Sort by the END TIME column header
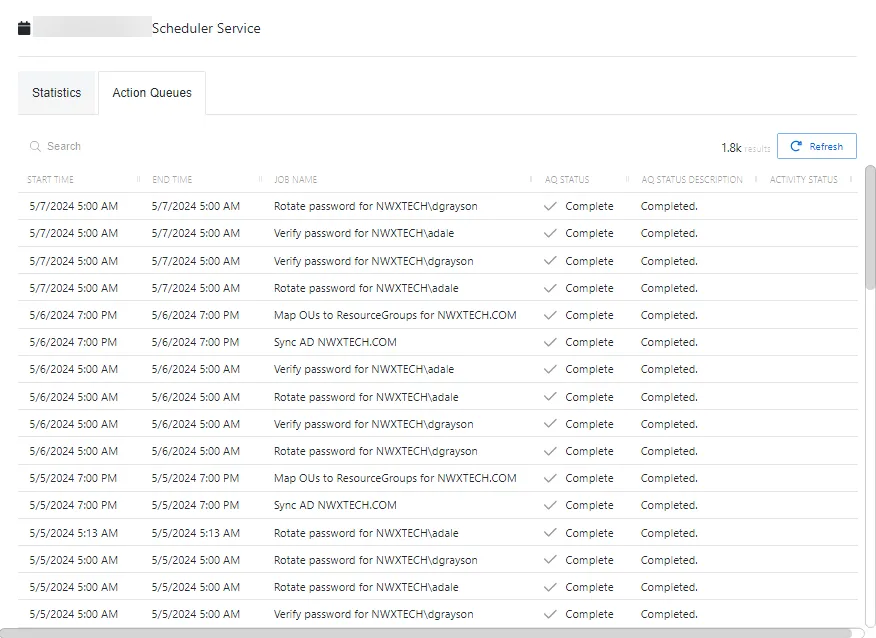The image size is (876, 638). [172, 179]
